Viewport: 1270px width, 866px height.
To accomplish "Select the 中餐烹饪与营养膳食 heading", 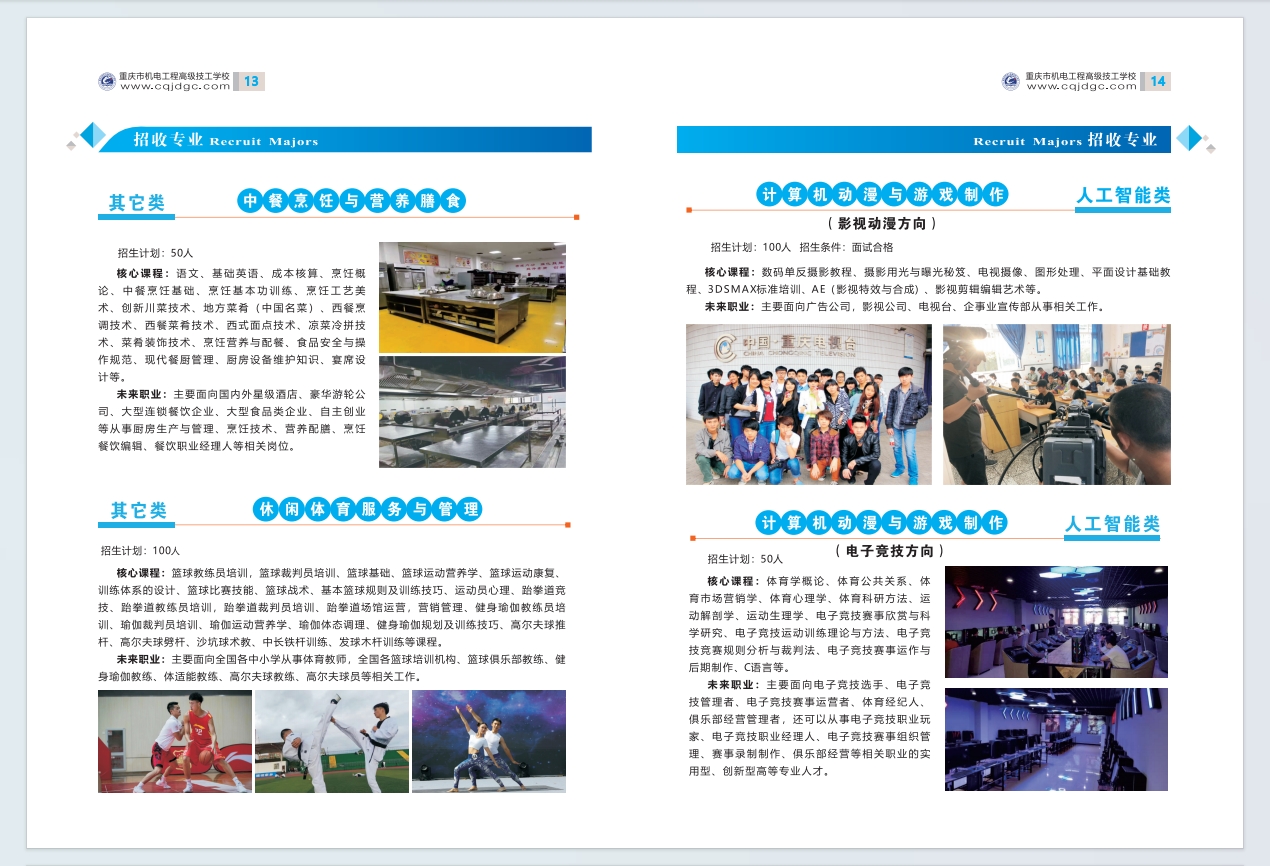I will tap(352, 201).
